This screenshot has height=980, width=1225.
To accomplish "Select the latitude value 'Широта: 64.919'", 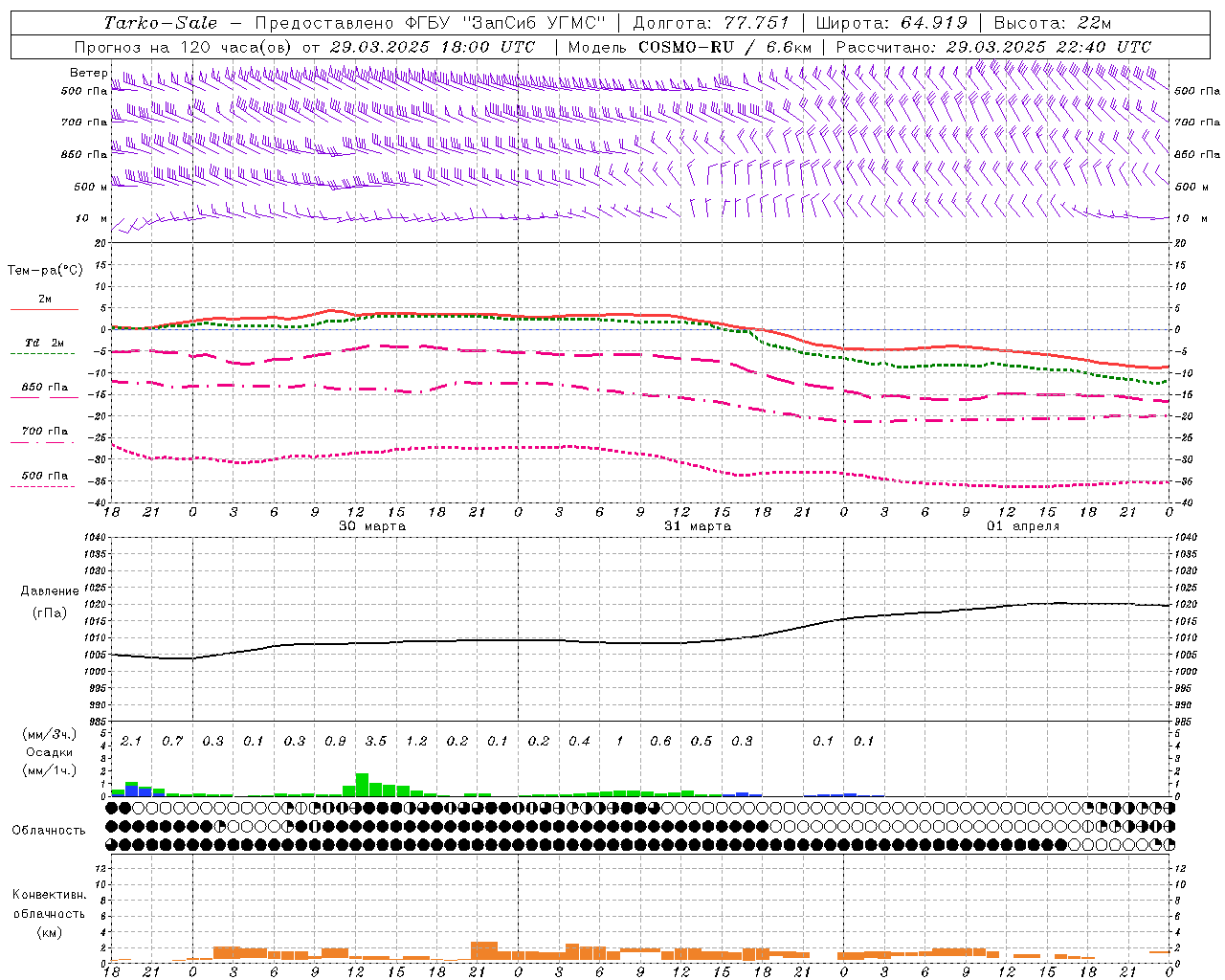I will point(892,23).
